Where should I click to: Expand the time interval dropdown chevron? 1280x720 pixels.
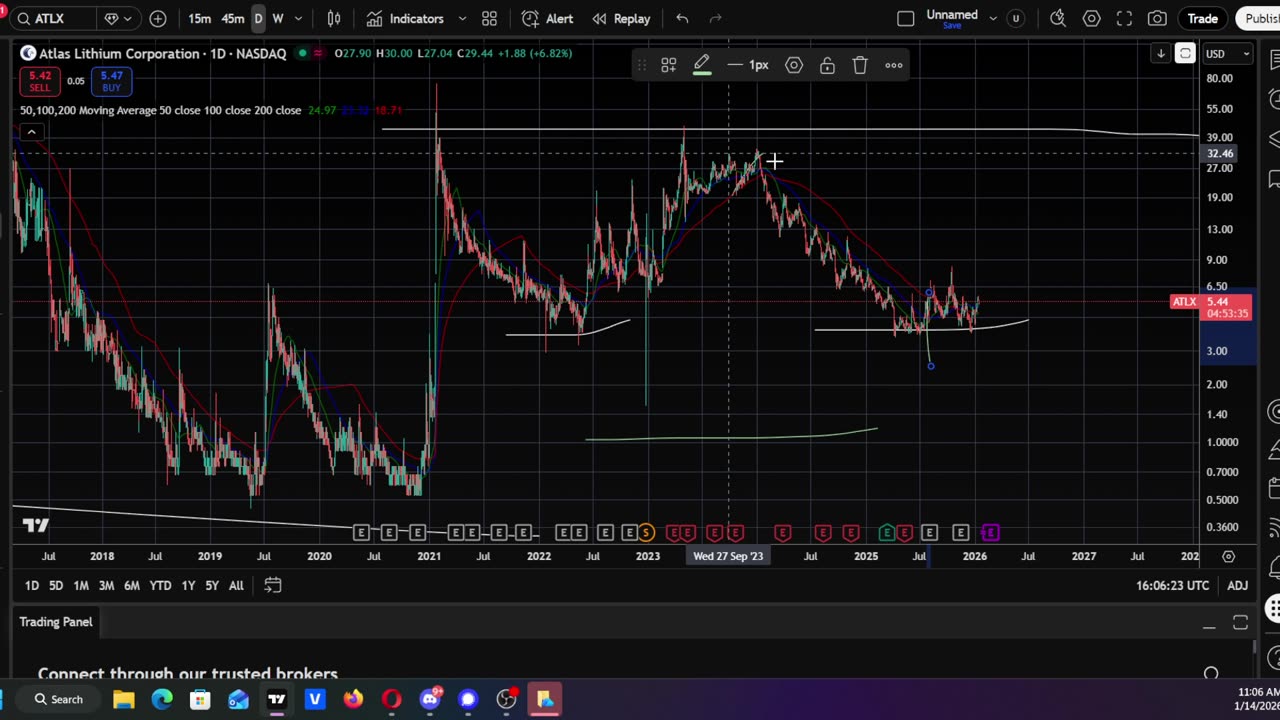click(300, 18)
